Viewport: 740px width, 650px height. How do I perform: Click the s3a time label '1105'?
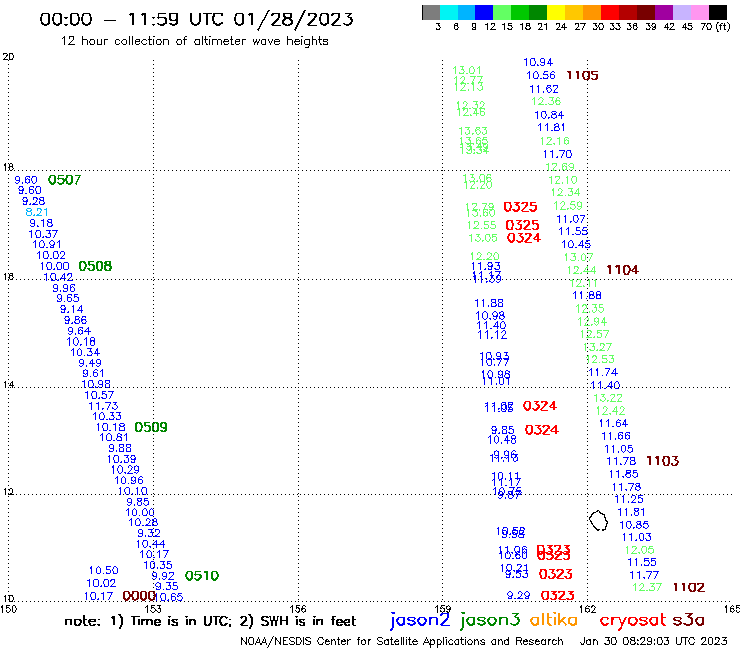click(582, 76)
